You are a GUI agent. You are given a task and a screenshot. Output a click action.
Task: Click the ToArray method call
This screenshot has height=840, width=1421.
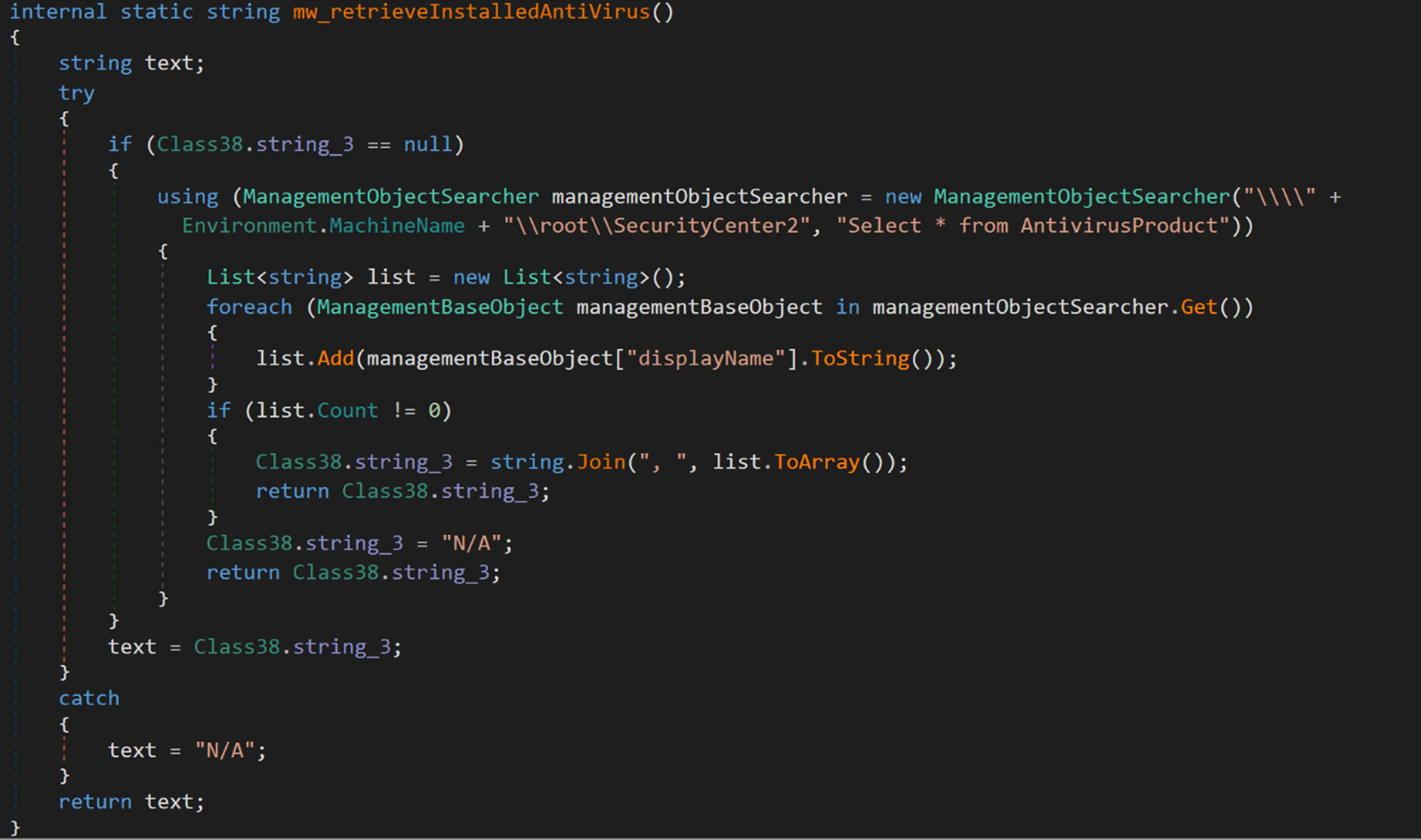click(x=816, y=462)
